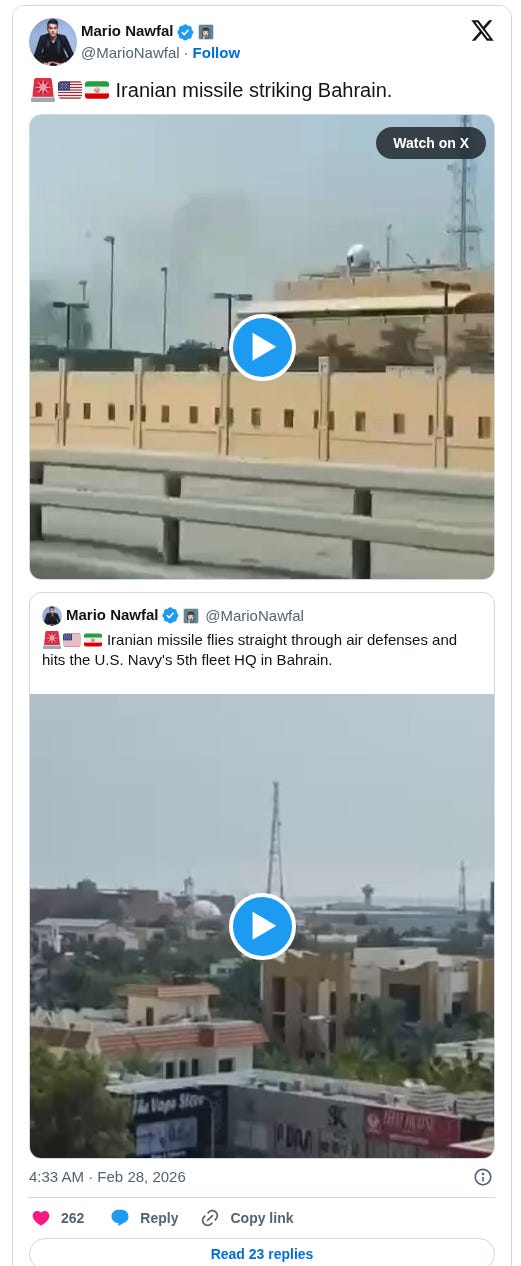Screen dimensions: 521x1266
Task: Click the quoted tweet's small avatar
Action: [52, 616]
